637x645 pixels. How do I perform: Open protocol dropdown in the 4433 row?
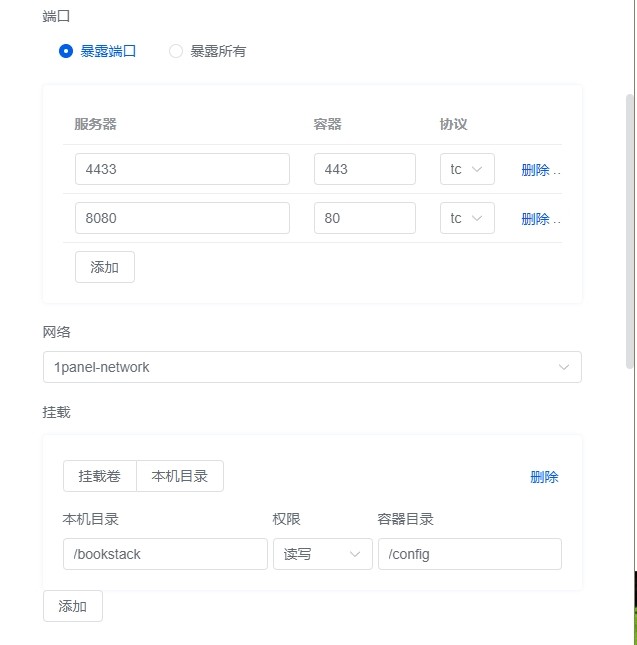point(467,169)
